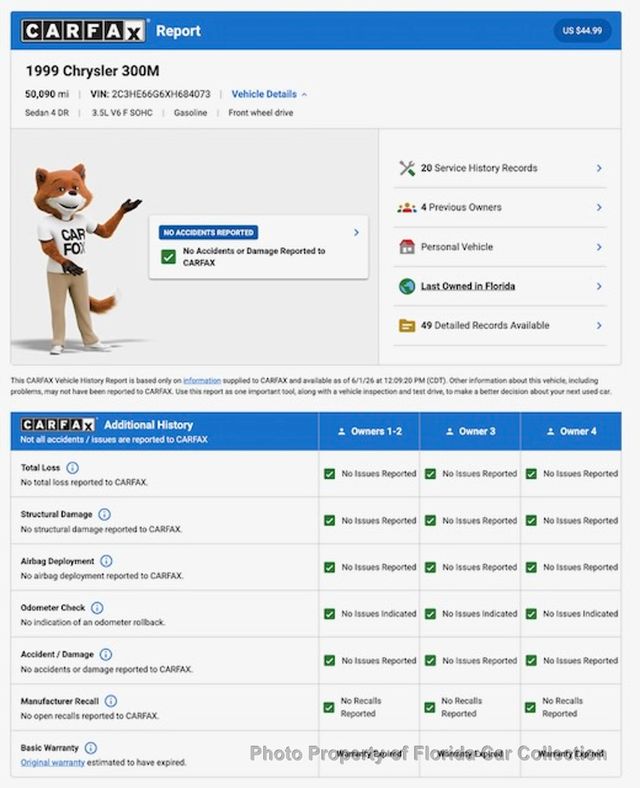The width and height of the screenshot is (640, 788).
Task: Open the Odometer Check info icon
Action: 97,608
